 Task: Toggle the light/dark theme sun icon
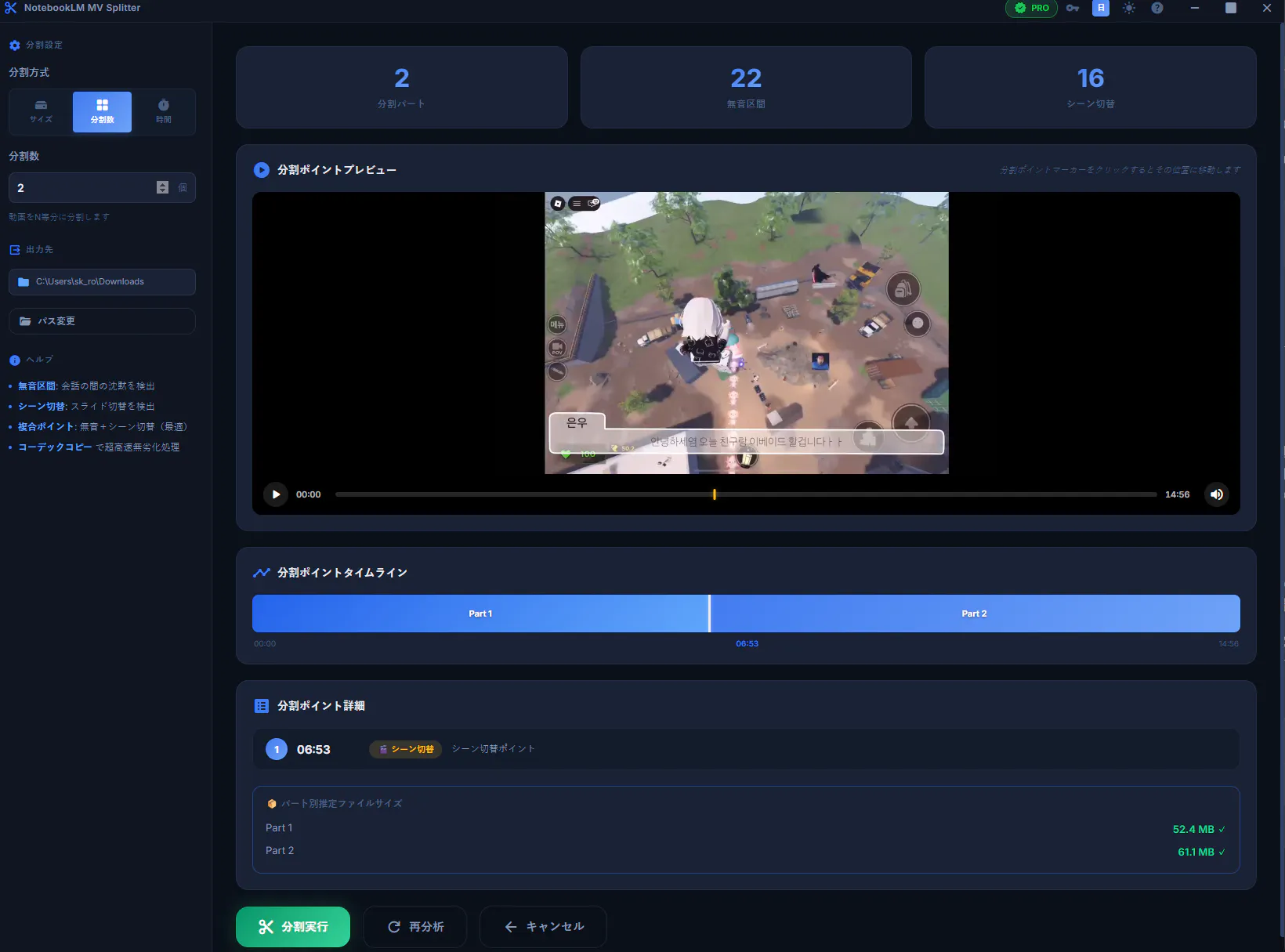(x=1129, y=8)
